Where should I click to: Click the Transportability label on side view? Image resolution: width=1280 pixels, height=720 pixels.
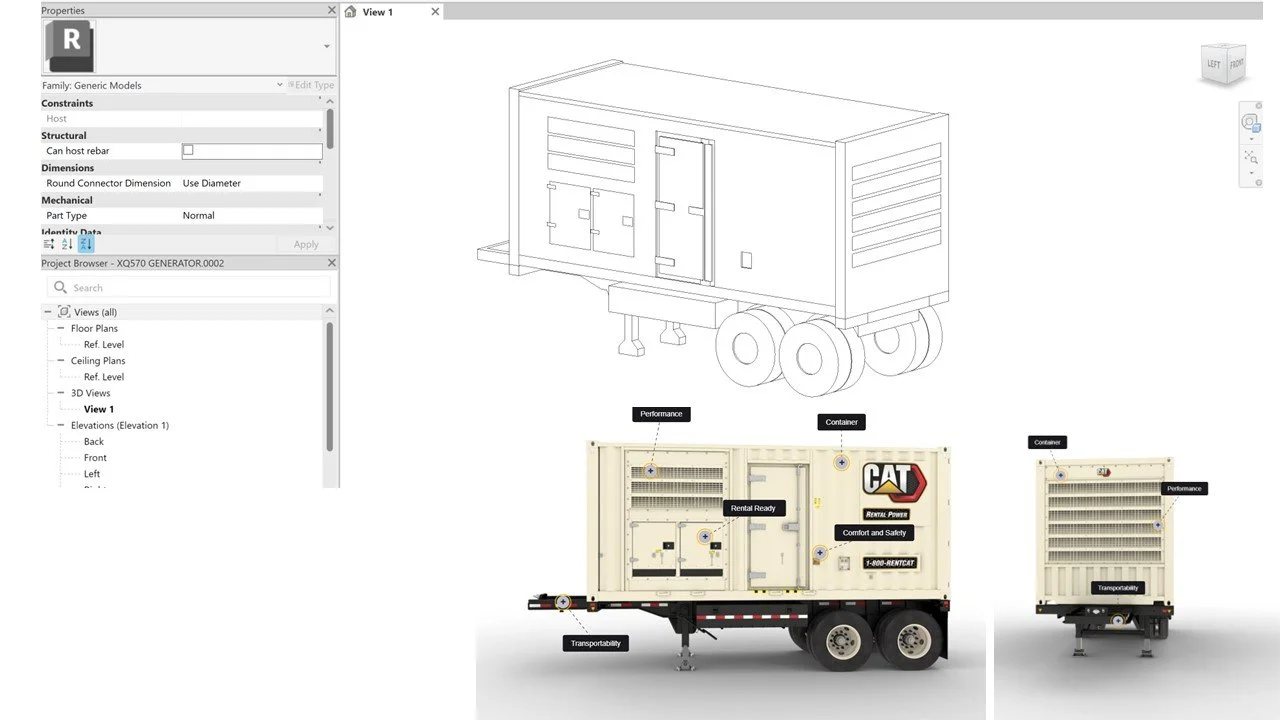click(596, 643)
